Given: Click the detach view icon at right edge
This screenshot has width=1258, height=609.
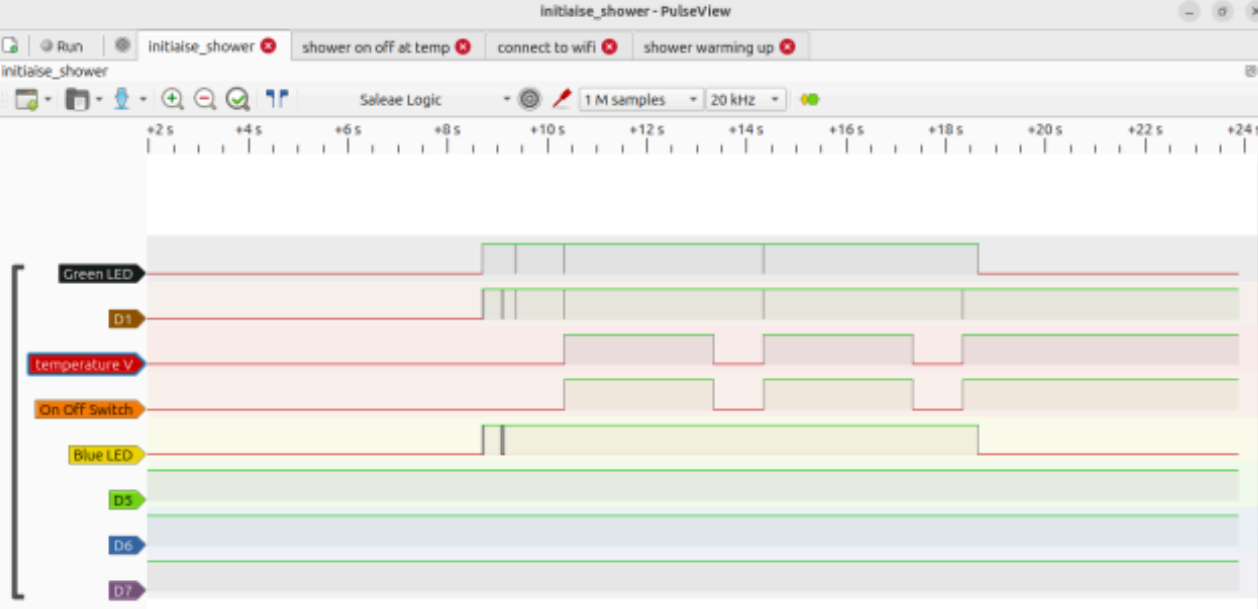Looking at the screenshot, I should [x=1250, y=71].
